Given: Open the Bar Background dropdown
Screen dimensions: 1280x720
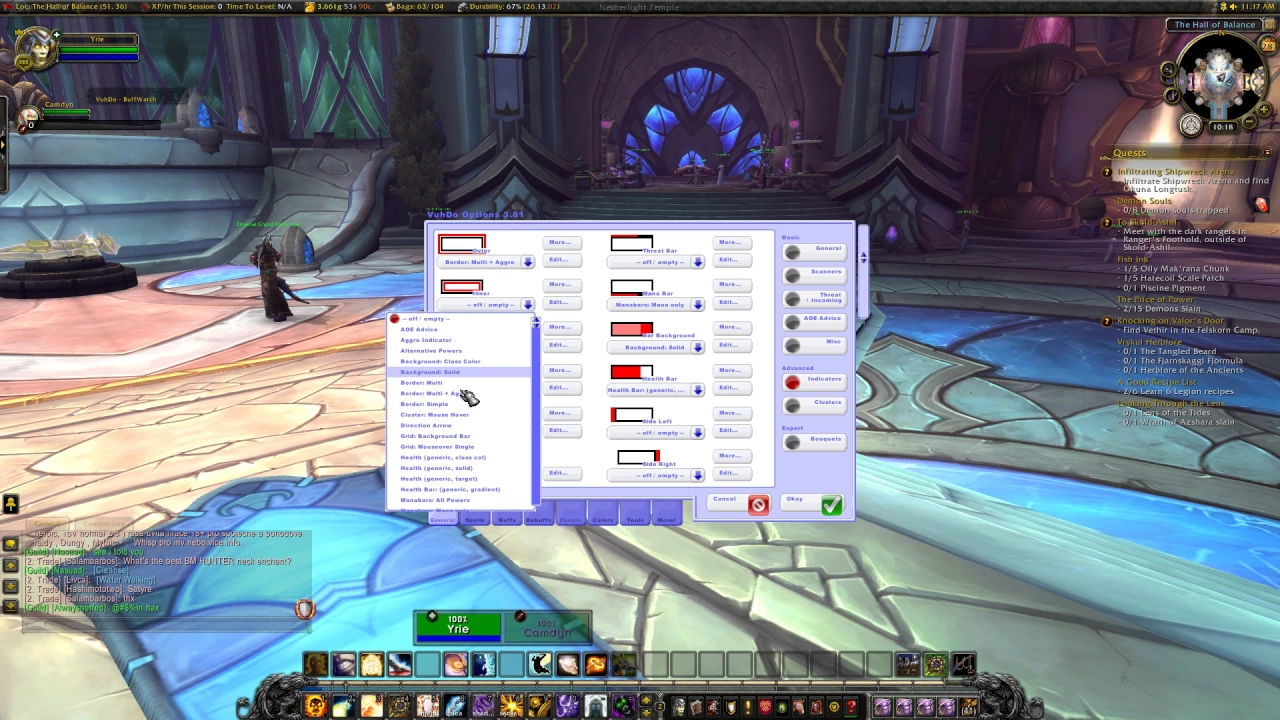Looking at the screenshot, I should click(657, 347).
